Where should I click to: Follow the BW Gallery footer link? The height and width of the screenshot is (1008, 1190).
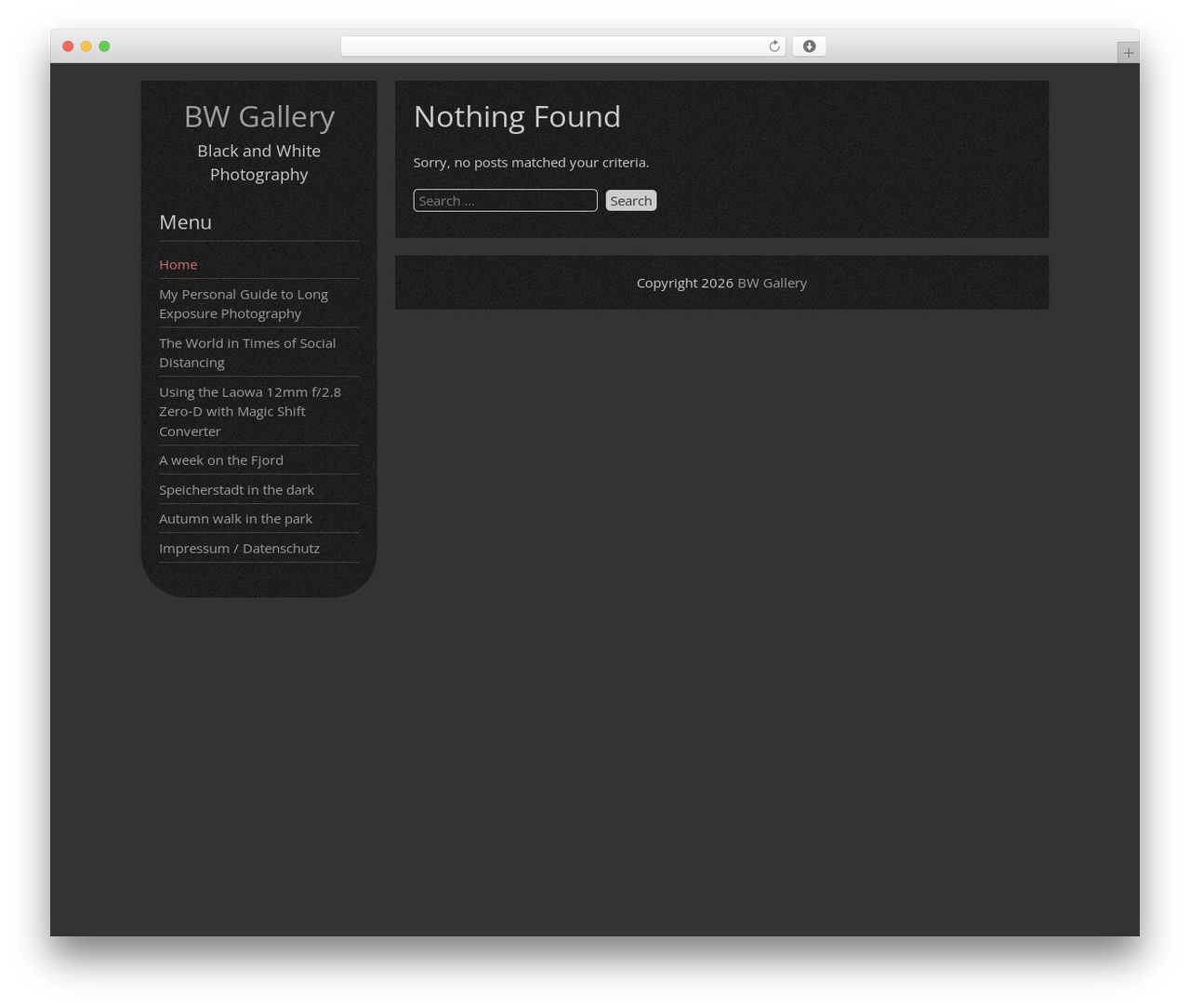click(x=772, y=283)
